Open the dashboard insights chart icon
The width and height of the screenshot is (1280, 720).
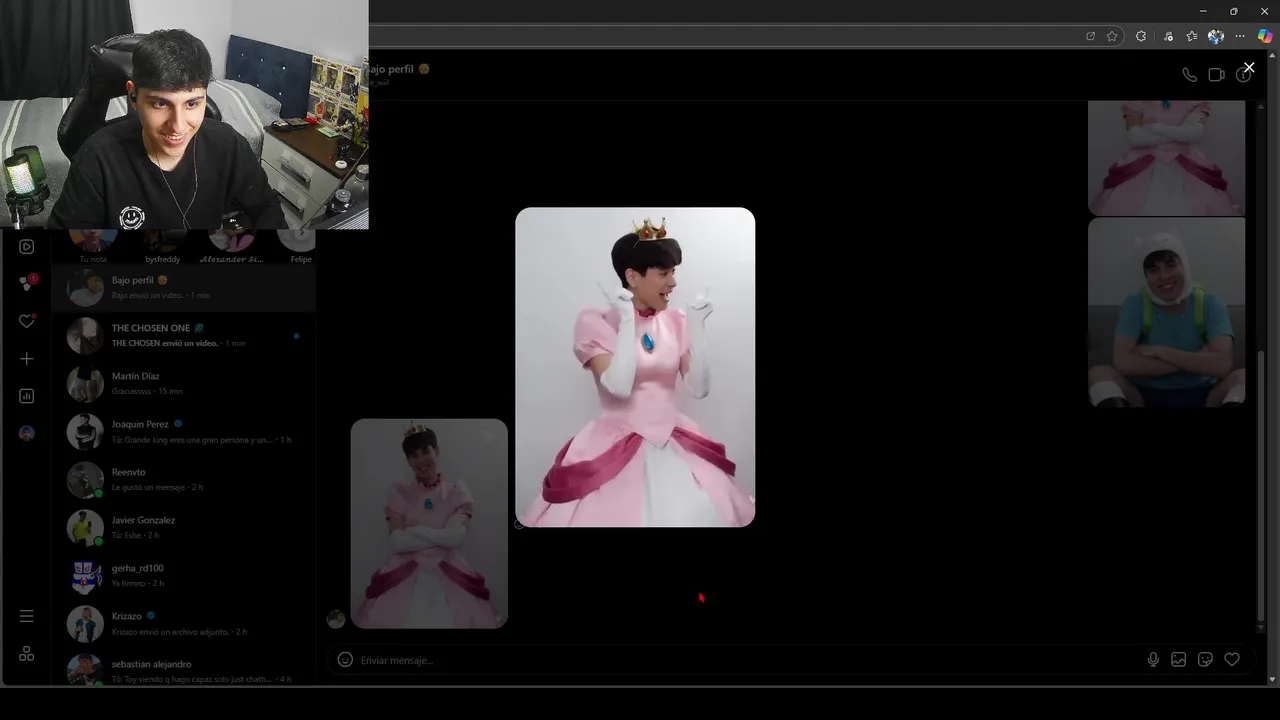pos(27,396)
